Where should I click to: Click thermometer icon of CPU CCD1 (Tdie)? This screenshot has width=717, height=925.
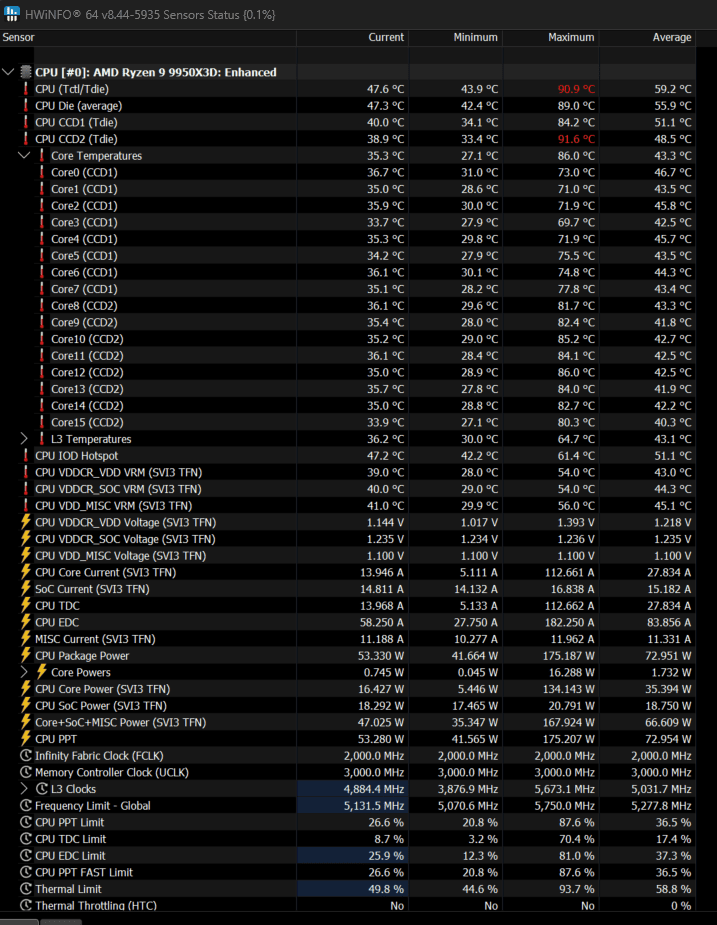pyautogui.click(x=25, y=122)
